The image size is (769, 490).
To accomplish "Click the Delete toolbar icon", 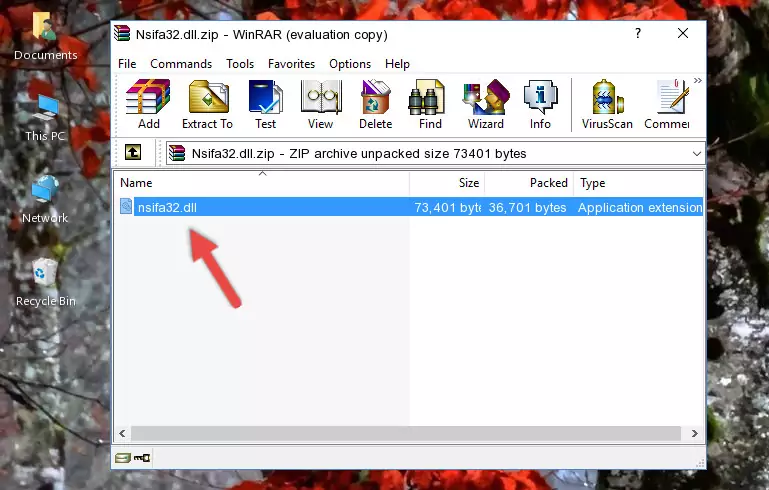I will tap(376, 104).
